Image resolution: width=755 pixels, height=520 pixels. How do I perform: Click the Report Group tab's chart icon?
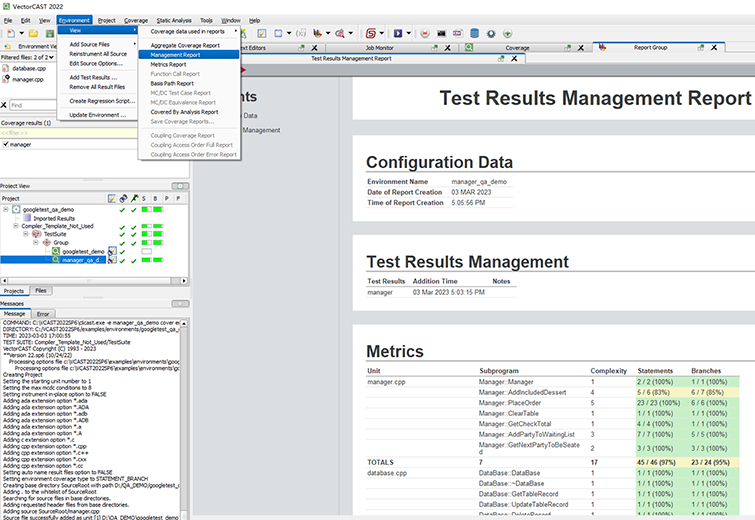click(x=602, y=47)
